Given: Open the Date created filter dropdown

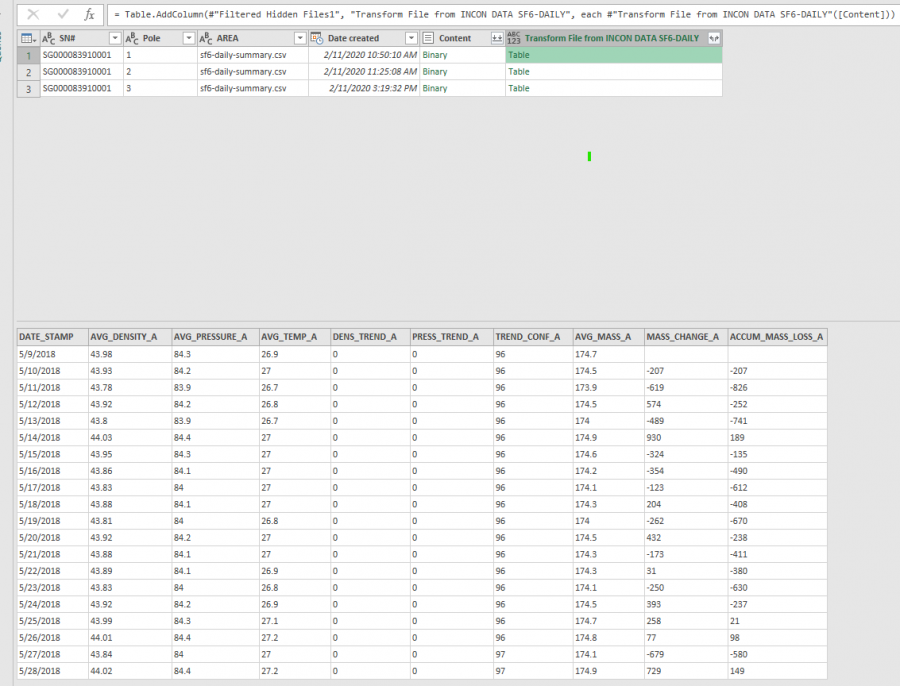Looking at the screenshot, I should [x=411, y=38].
